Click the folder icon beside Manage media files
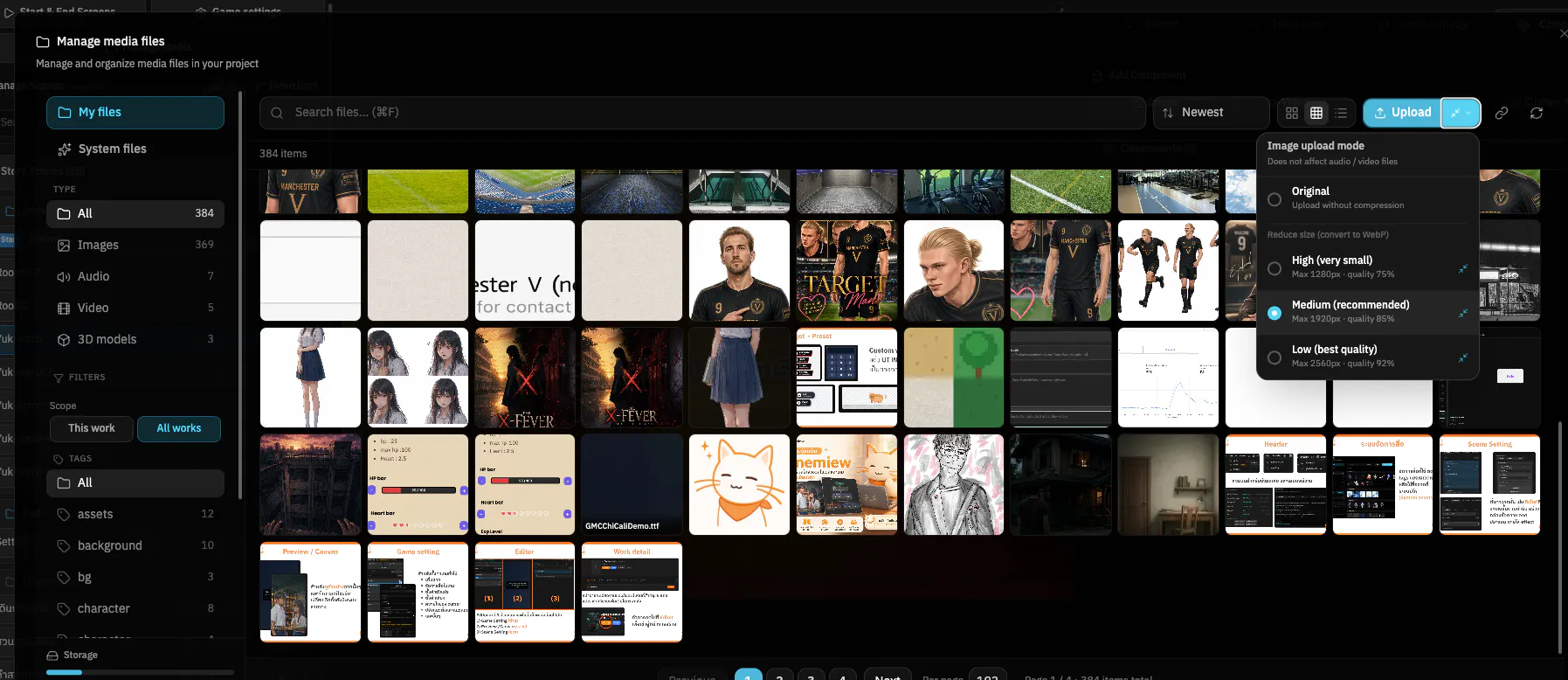The height and width of the screenshot is (680, 1568). click(42, 42)
